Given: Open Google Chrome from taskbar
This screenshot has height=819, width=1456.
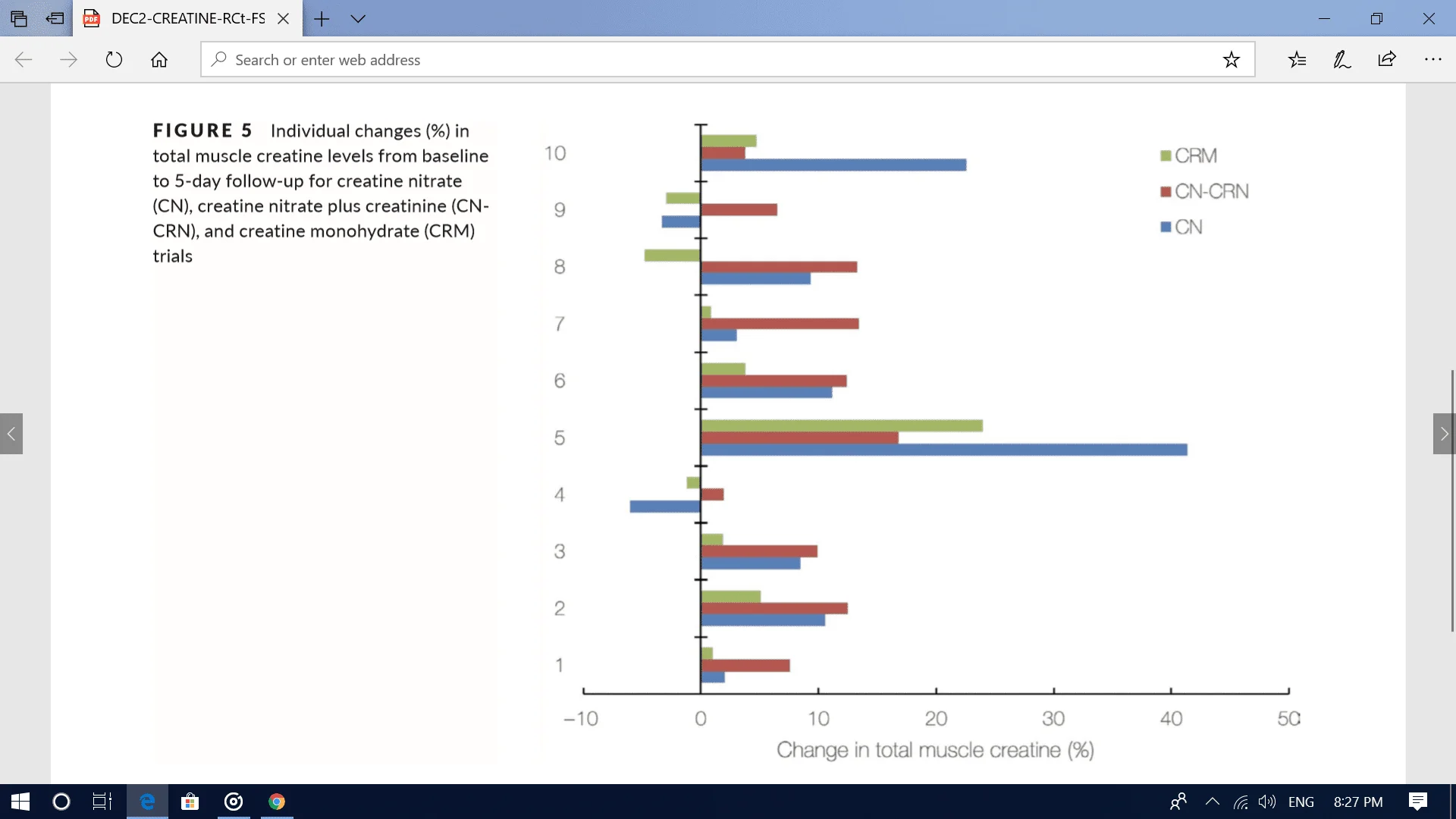Looking at the screenshot, I should click(x=277, y=802).
